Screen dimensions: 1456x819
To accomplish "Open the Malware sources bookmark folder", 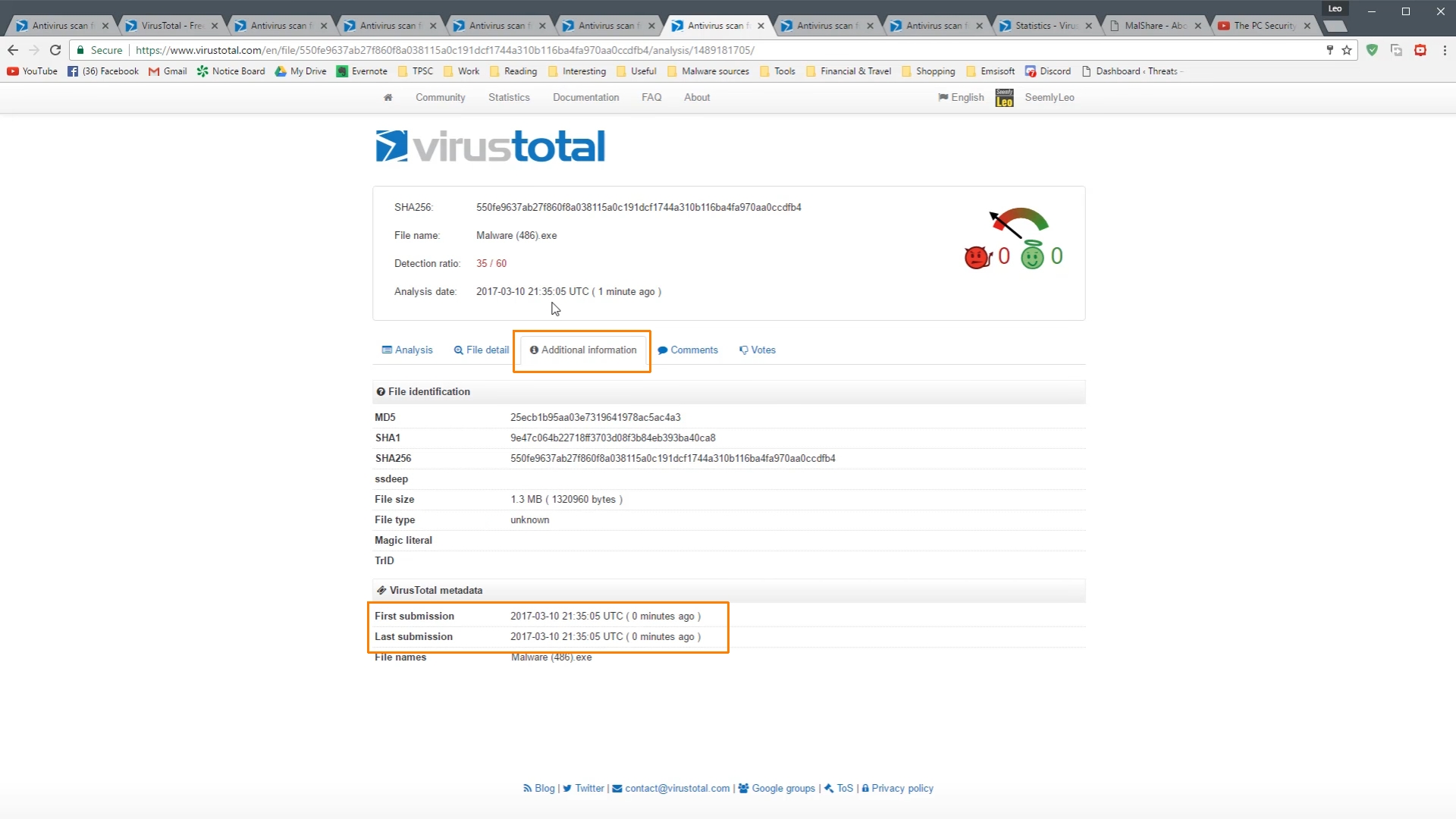I will coord(708,71).
